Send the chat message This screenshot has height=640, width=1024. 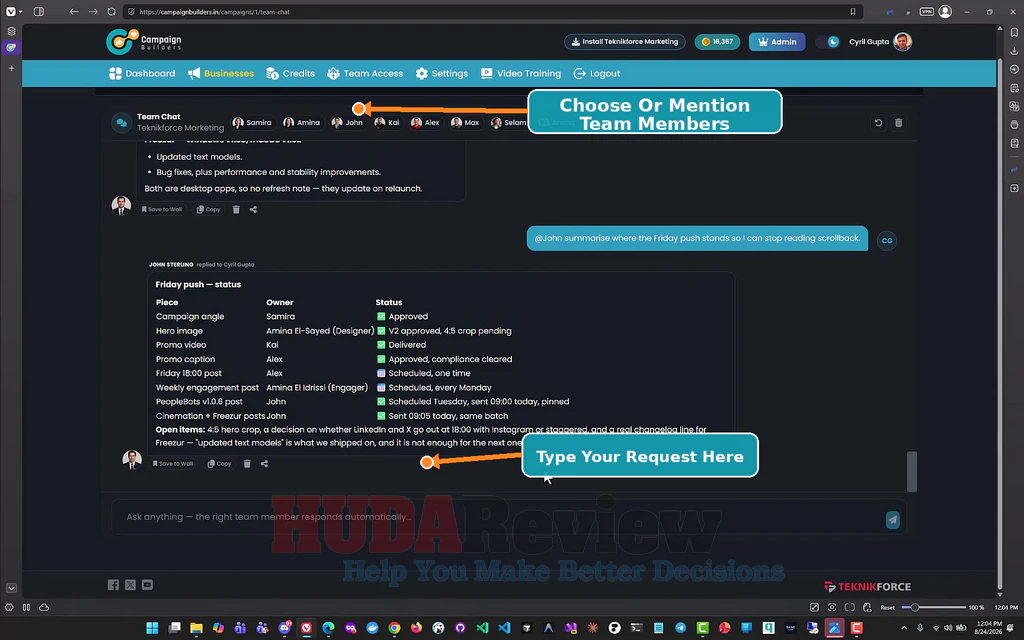[x=892, y=519]
